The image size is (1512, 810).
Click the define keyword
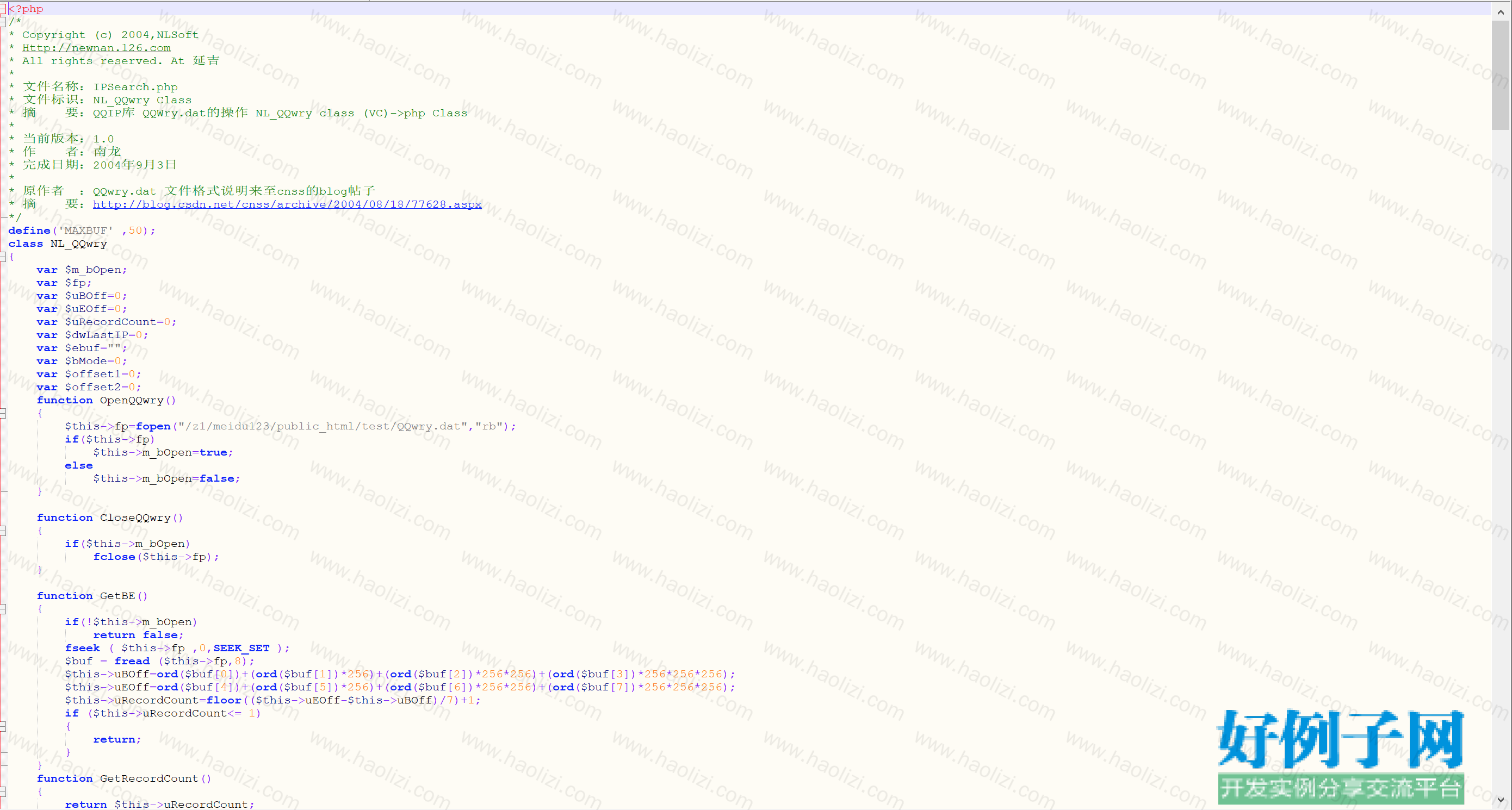(29, 230)
